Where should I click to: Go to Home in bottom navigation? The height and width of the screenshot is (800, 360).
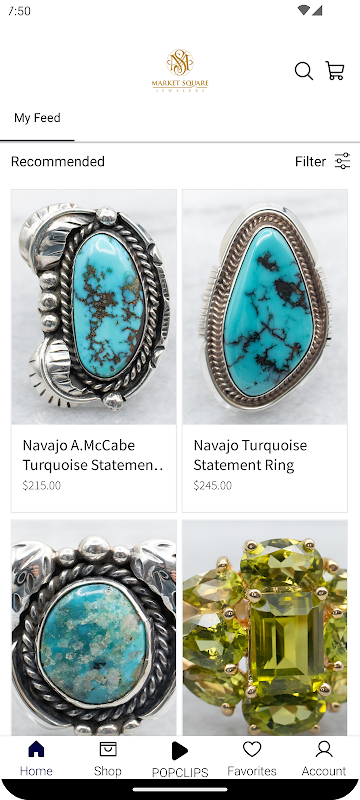tap(36, 758)
